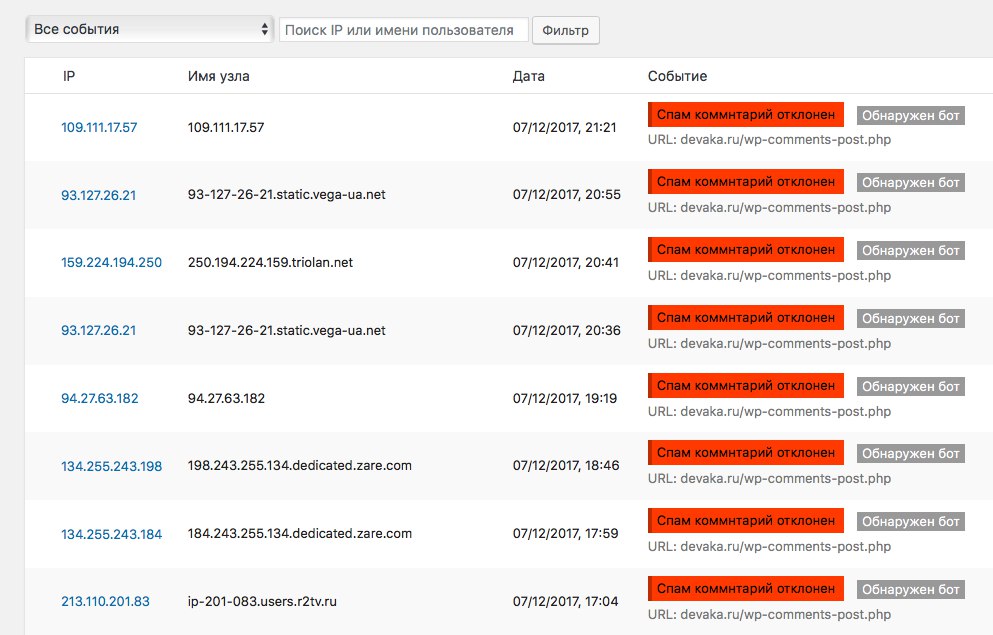Click 'Обнаружен бот' tag in 20:55 row
This screenshot has width=993, height=635.
tap(911, 182)
